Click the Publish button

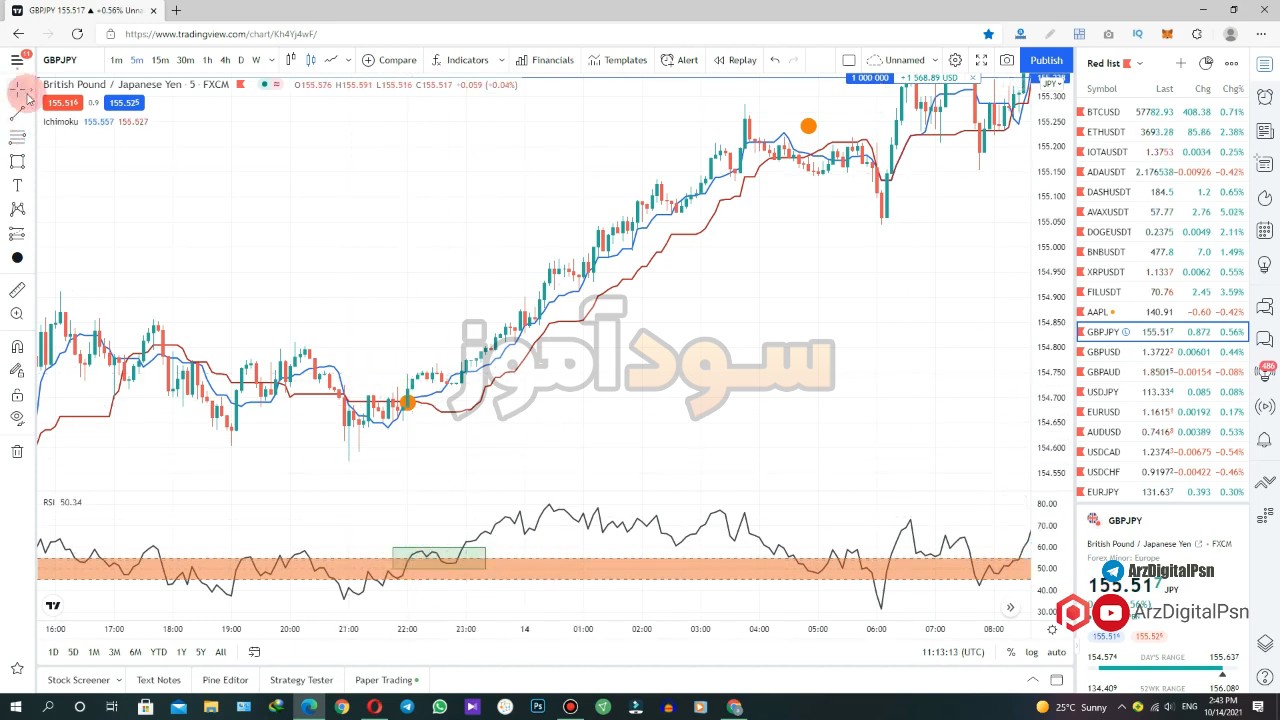pyautogui.click(x=1046, y=60)
